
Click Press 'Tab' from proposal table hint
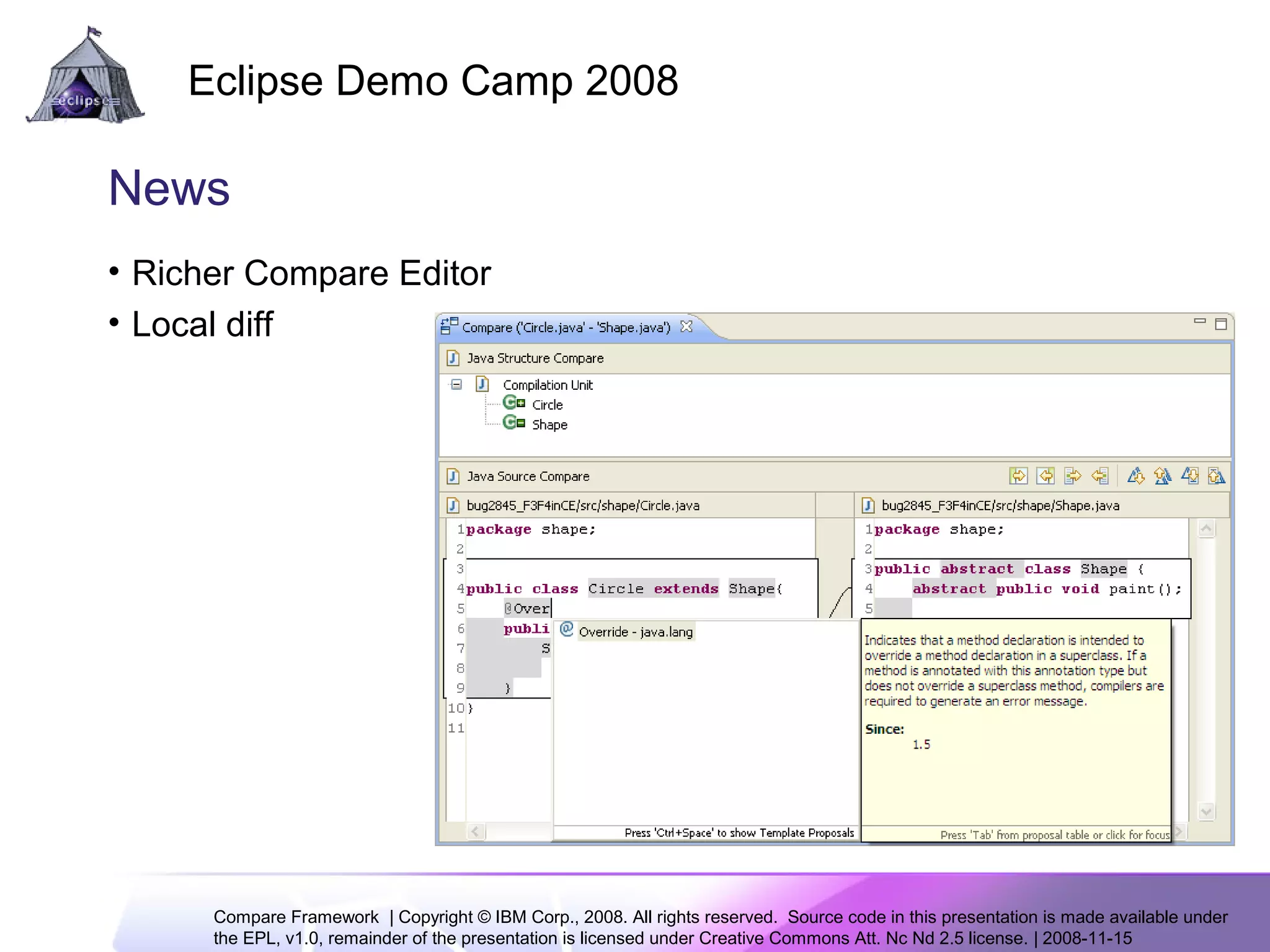coord(1055,835)
